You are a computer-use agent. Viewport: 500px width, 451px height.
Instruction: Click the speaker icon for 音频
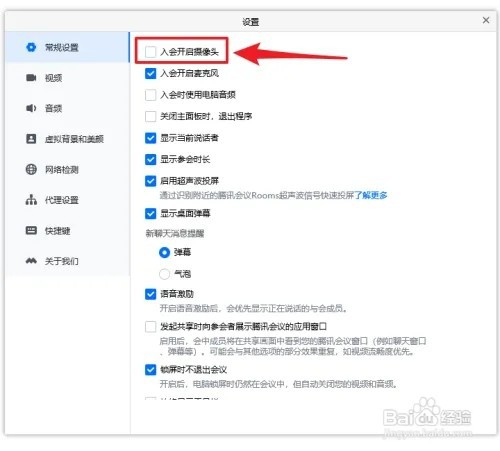pyautogui.click(x=31, y=108)
